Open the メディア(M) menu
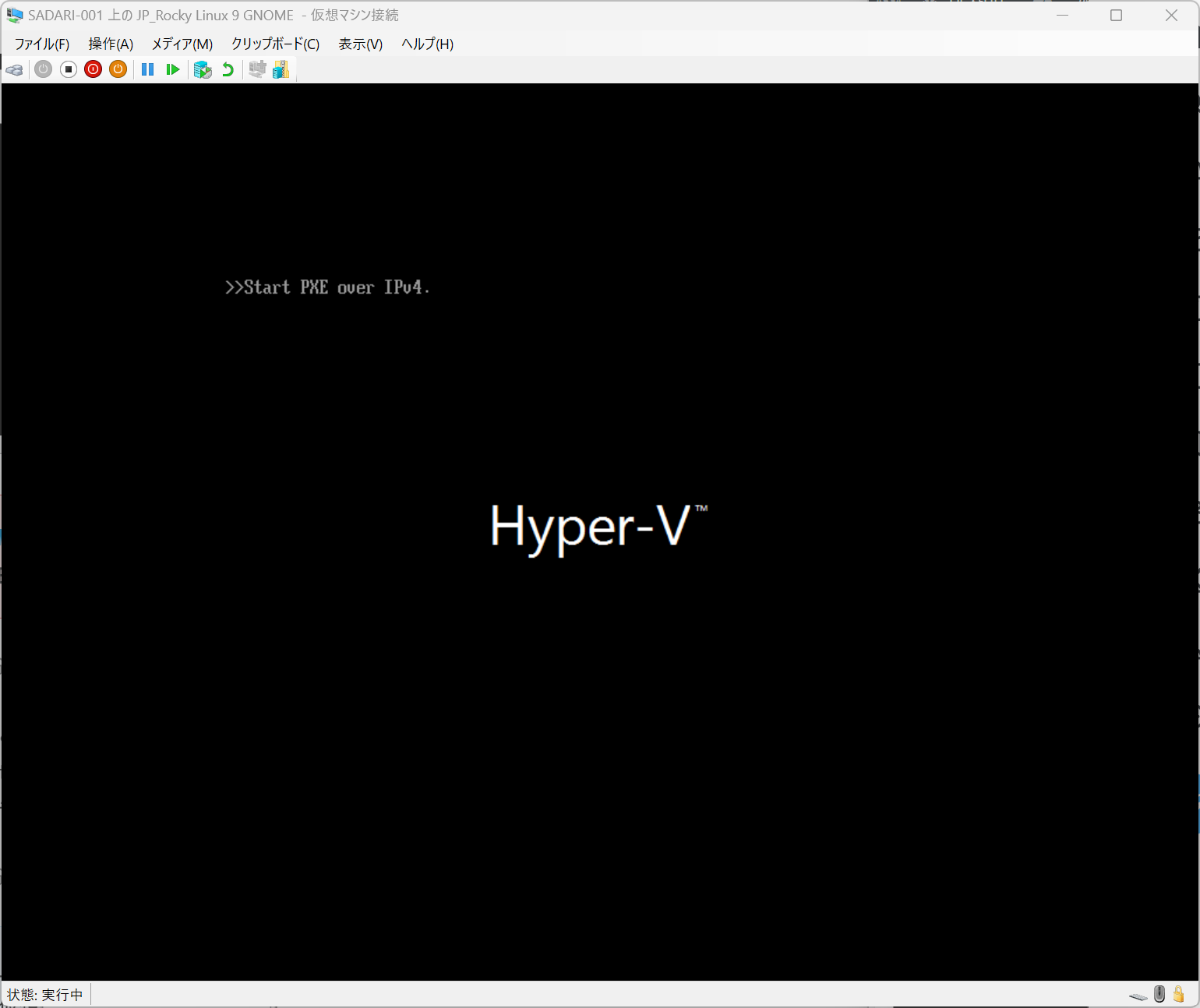Image resolution: width=1200 pixels, height=1008 pixels. pos(182,44)
